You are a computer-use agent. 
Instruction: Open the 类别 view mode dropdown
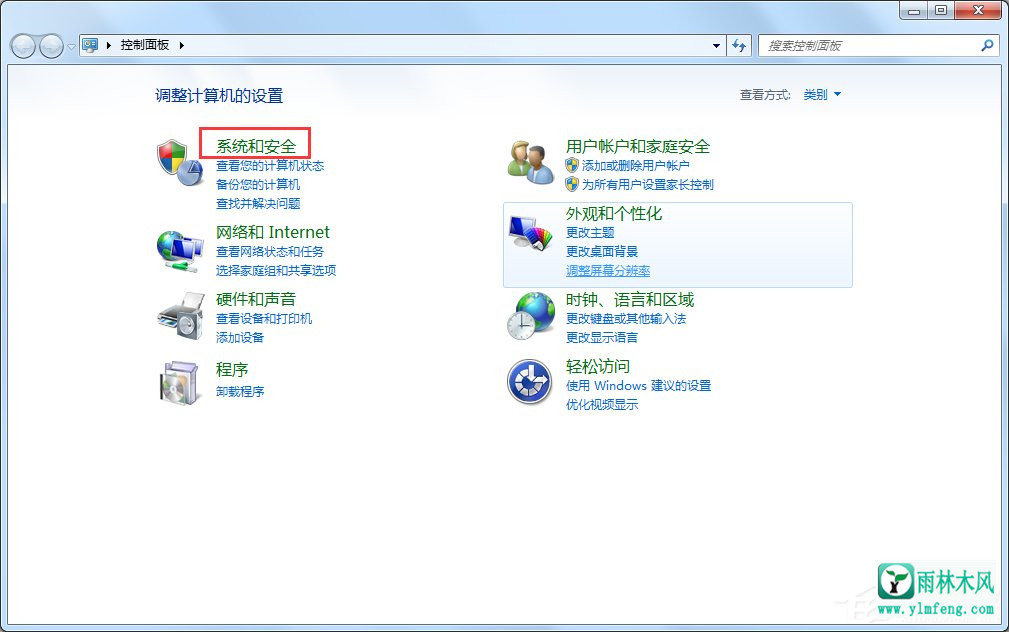822,95
